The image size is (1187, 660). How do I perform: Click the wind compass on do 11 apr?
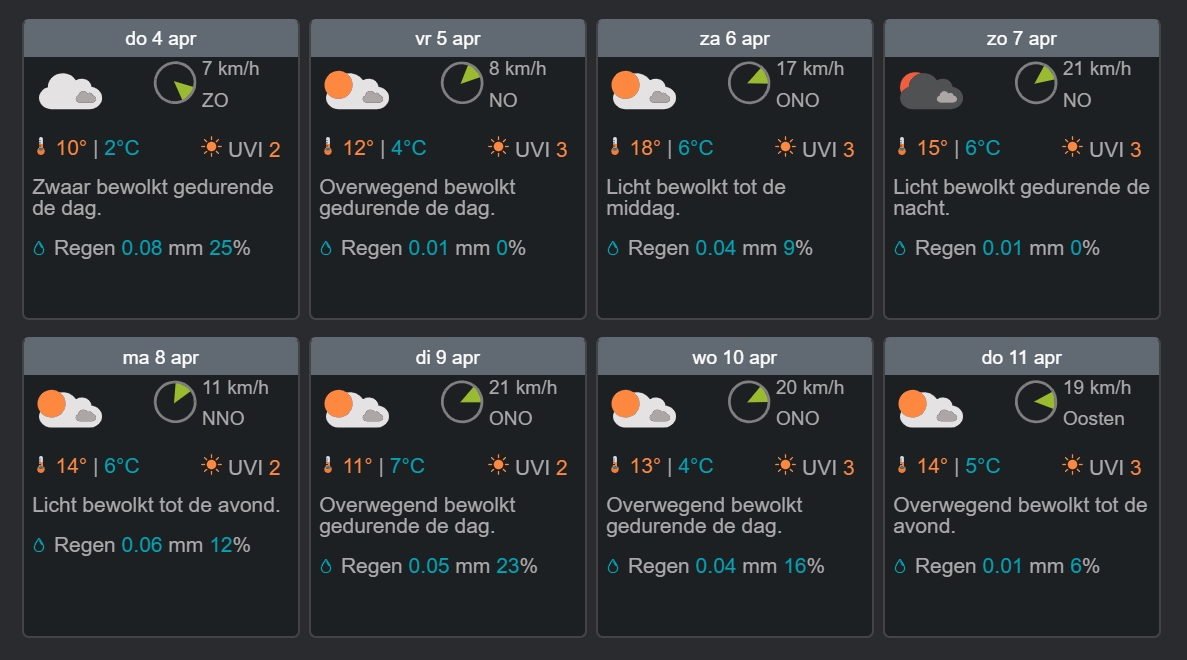[1036, 401]
